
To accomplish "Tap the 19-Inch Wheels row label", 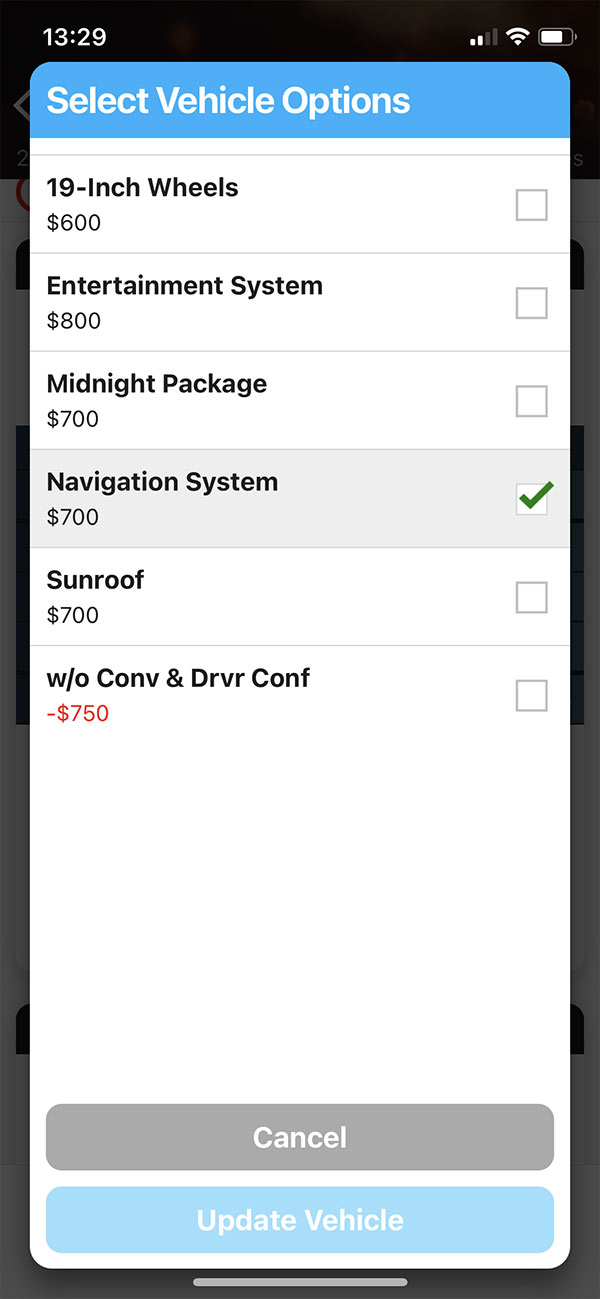I will tap(142, 187).
